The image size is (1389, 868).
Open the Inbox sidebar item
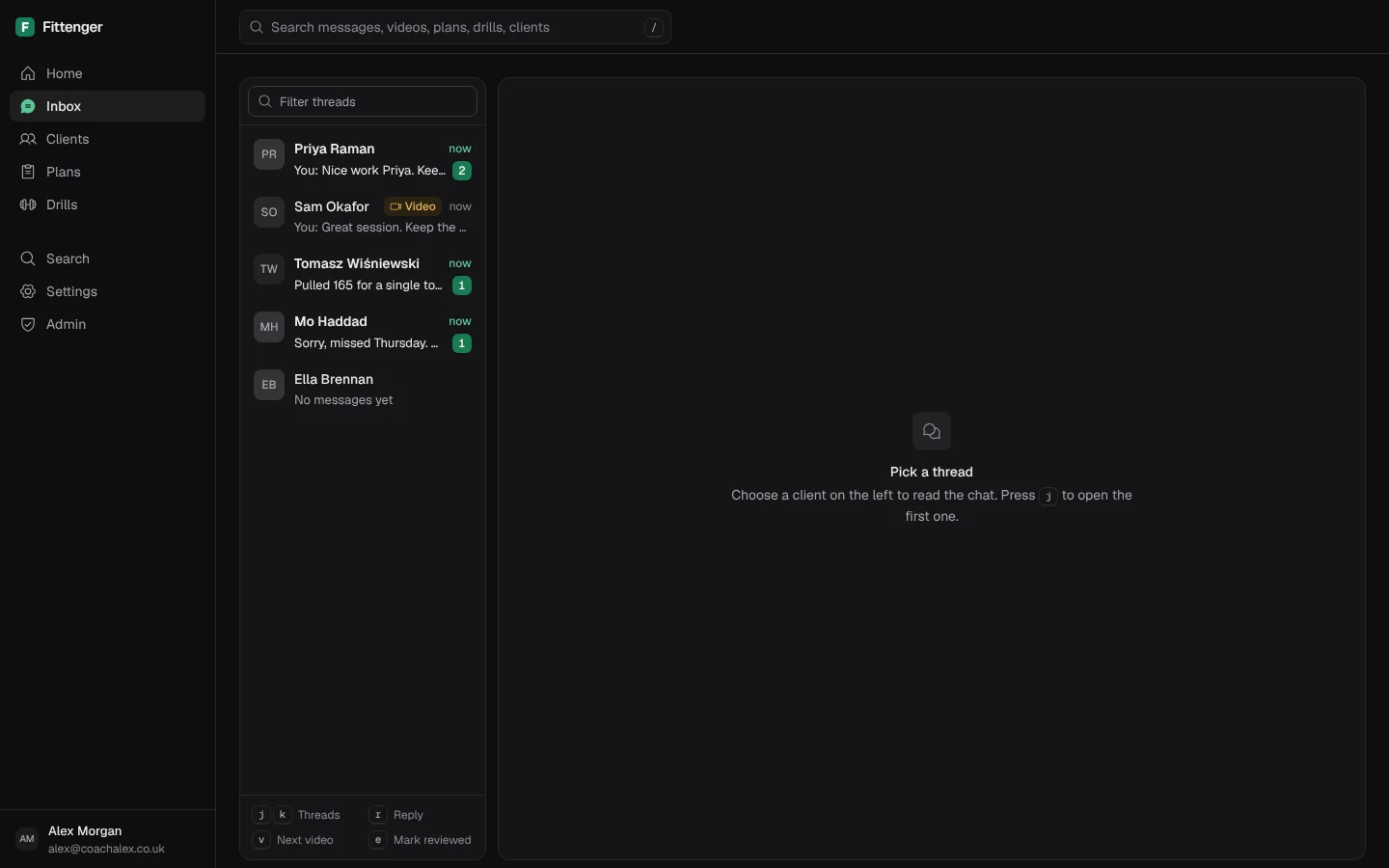pos(107,106)
